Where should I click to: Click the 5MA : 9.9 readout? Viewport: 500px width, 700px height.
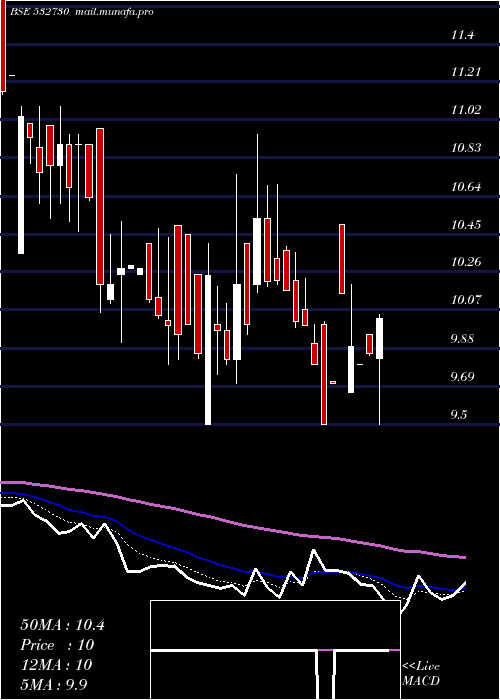point(54,684)
